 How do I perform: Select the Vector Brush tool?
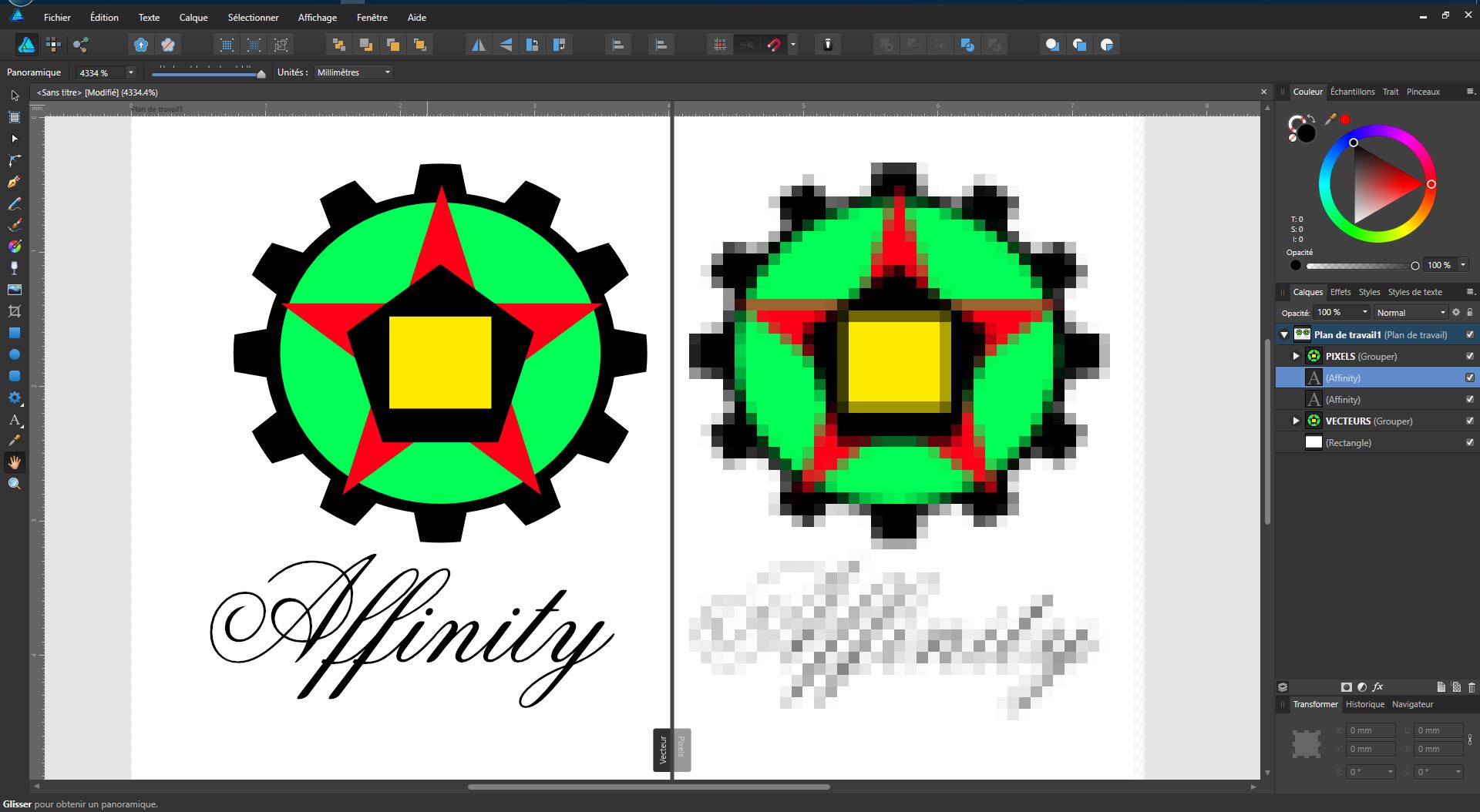point(15,225)
